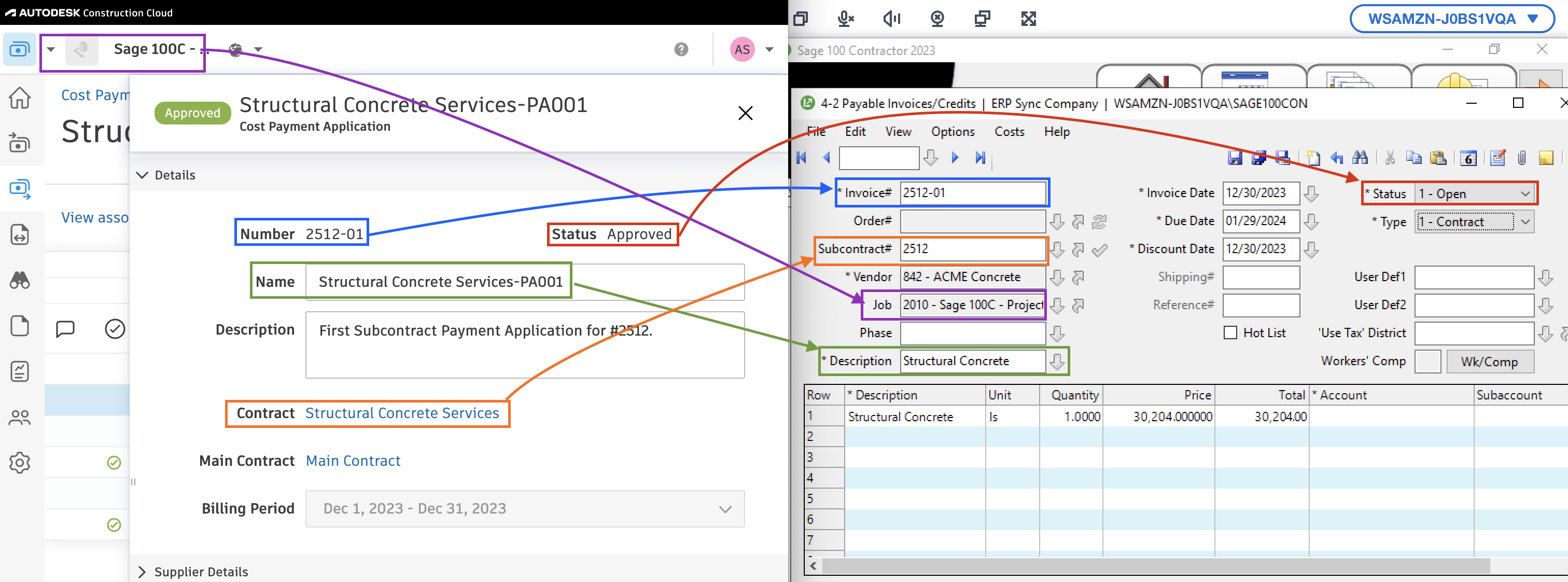Screen dimensions: 1568x582
Task: Click the comment bubble icon
Action: pos(65,329)
